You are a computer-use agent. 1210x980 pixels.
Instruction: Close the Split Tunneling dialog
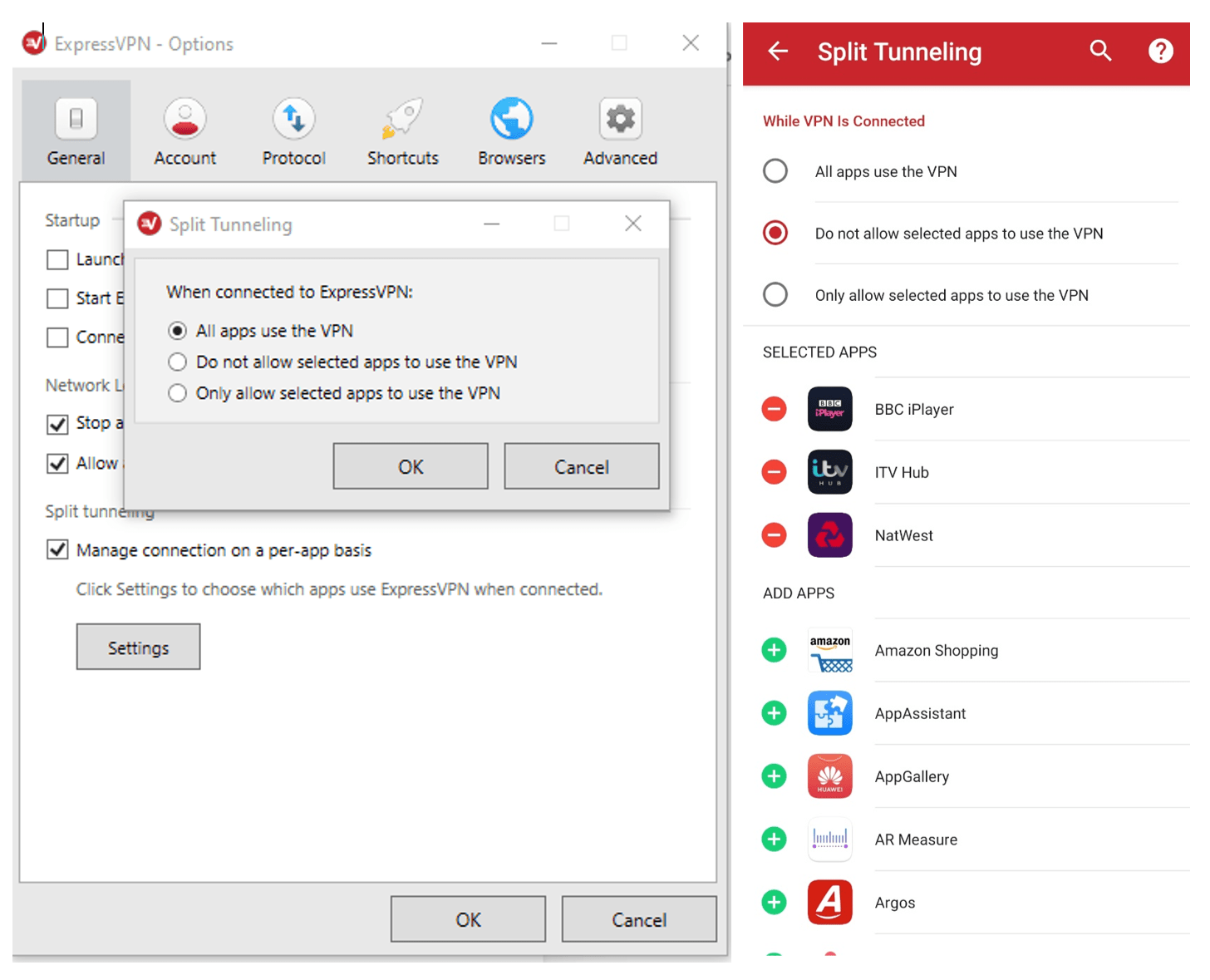pos(633,224)
